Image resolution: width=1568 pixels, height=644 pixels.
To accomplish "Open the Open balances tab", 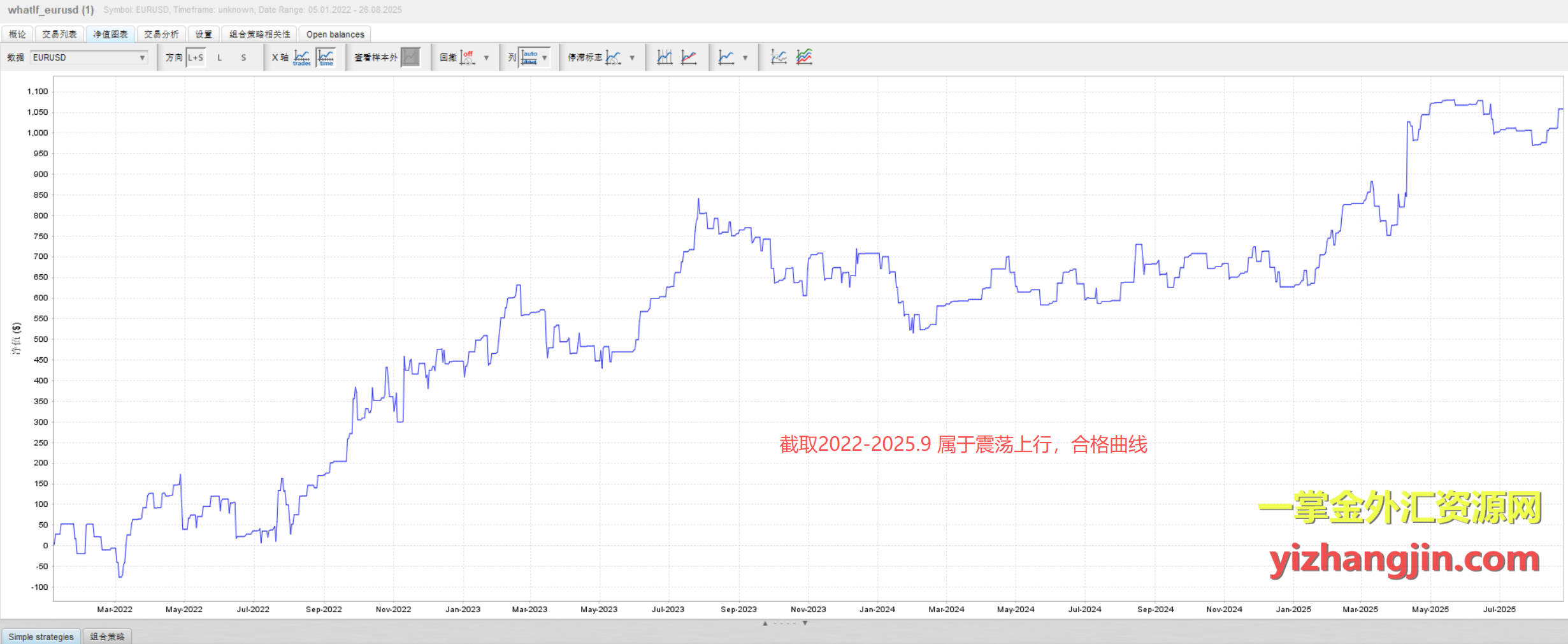I will point(335,34).
